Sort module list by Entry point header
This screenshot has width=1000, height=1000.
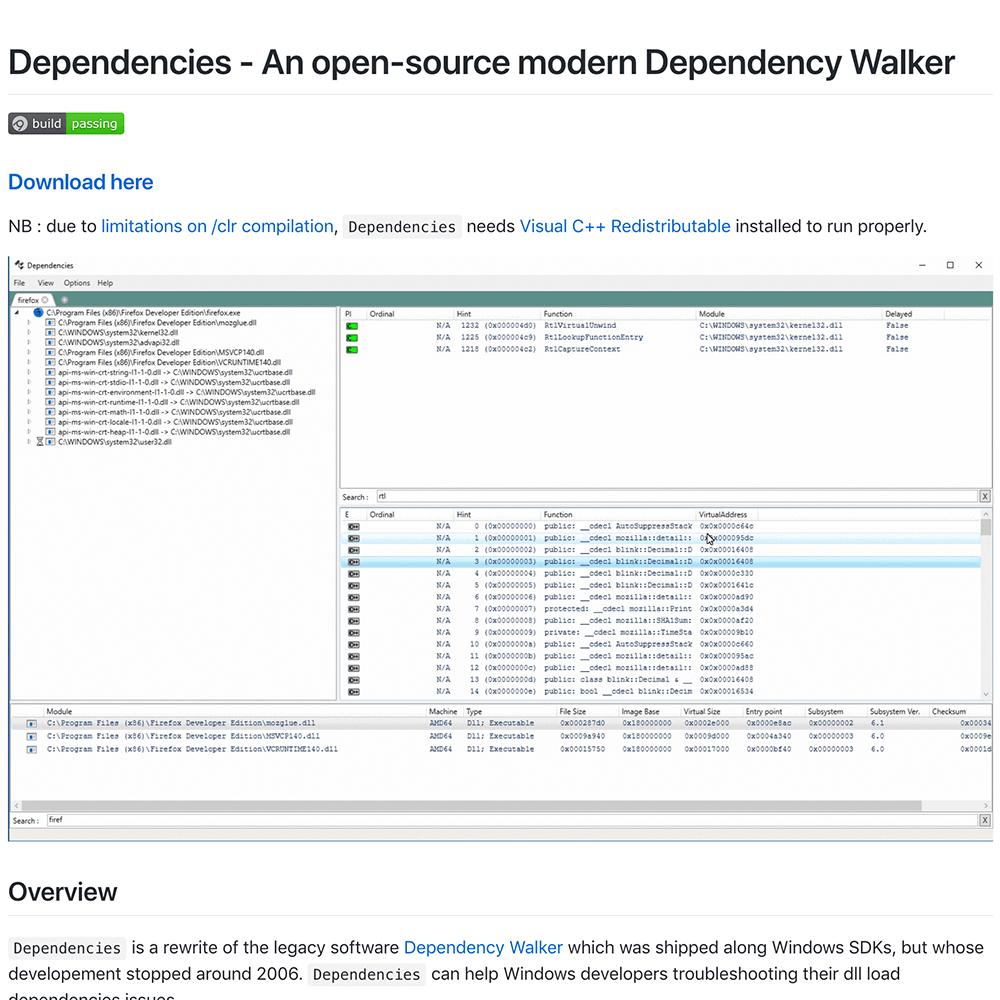[x=764, y=712]
